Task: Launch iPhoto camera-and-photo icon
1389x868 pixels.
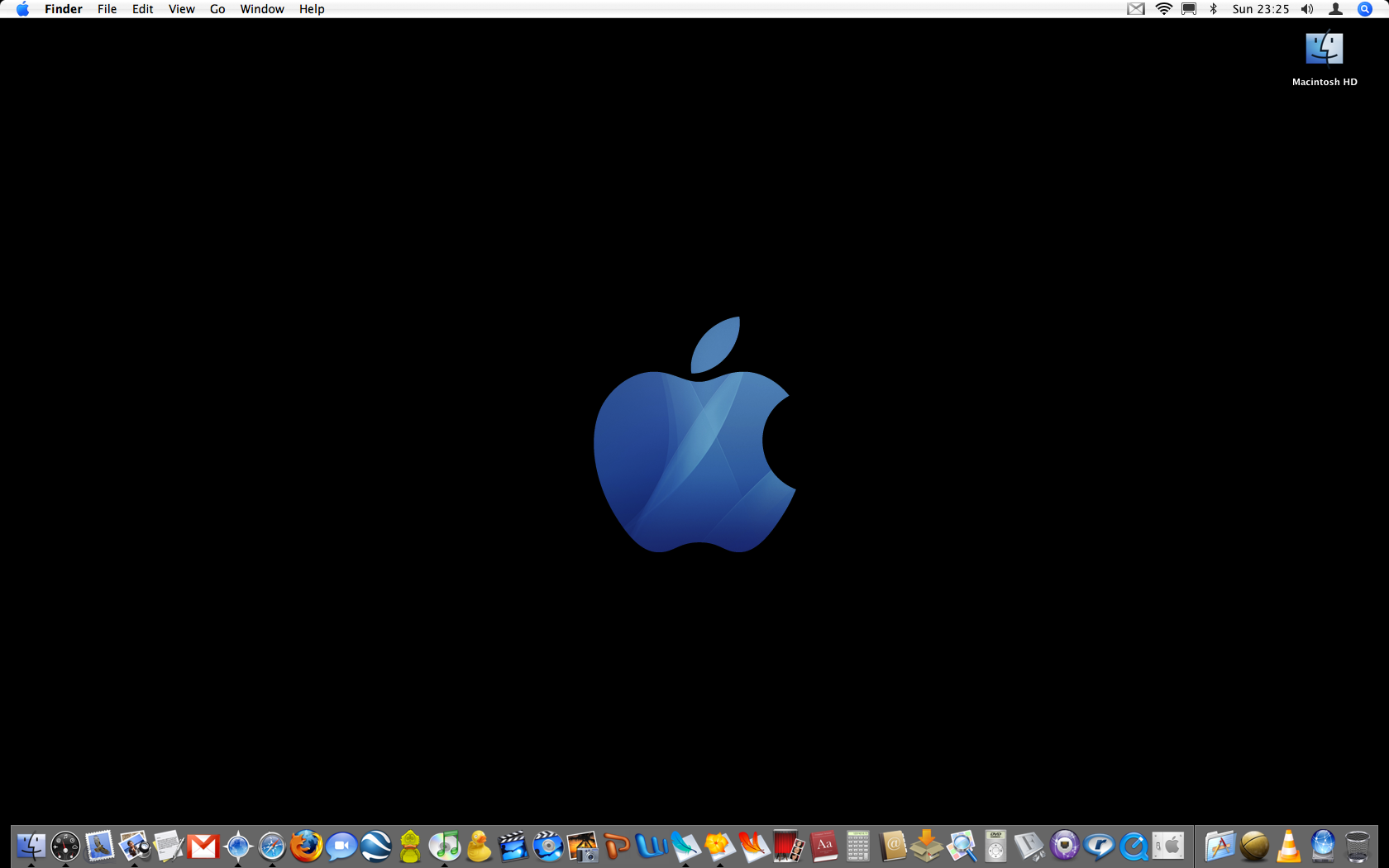Action: (582, 846)
